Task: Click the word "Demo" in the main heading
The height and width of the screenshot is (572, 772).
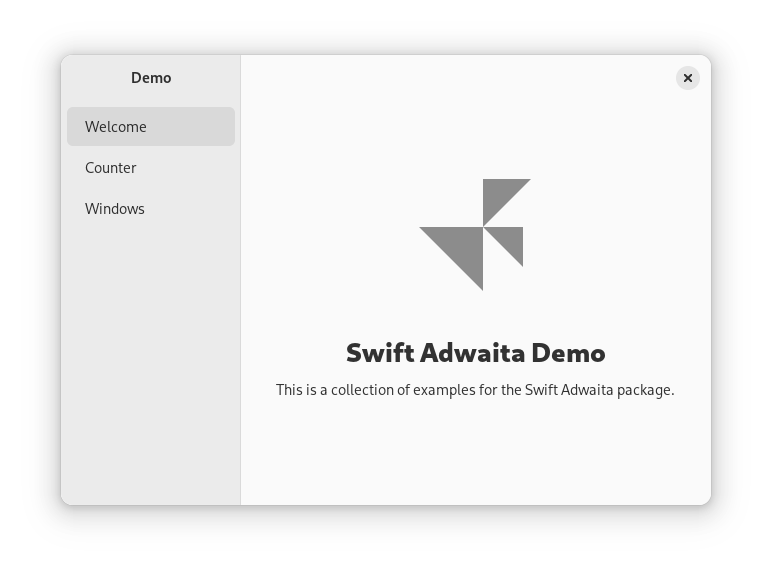Action: [x=568, y=353]
